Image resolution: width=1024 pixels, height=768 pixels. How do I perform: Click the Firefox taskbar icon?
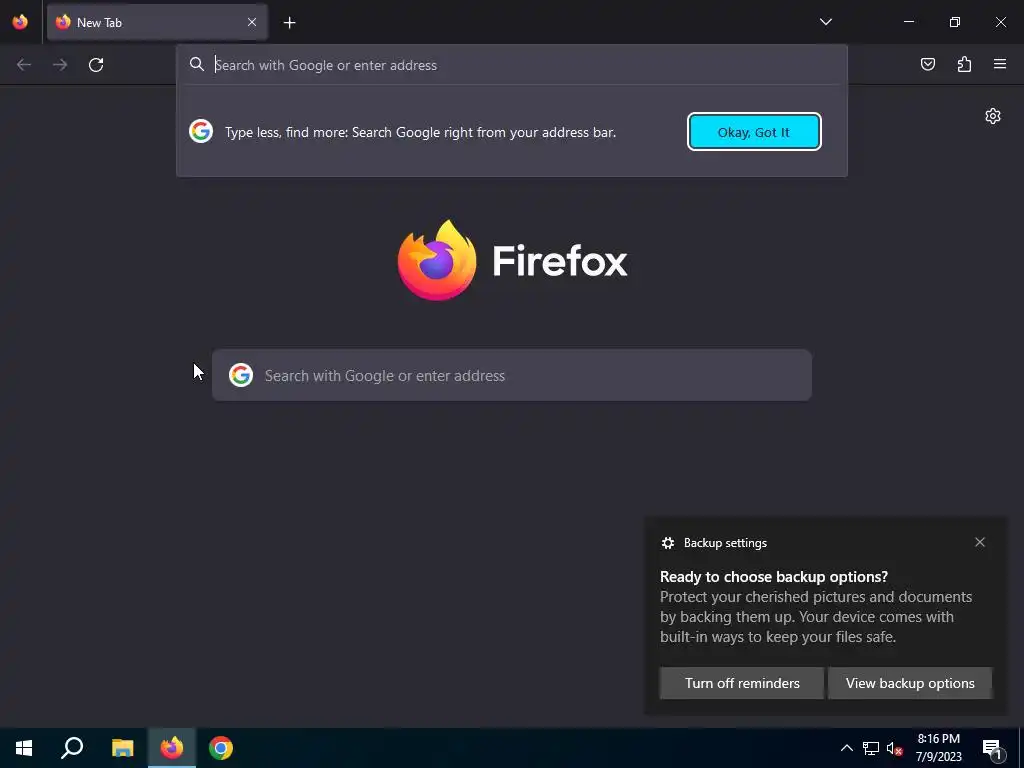pos(172,748)
